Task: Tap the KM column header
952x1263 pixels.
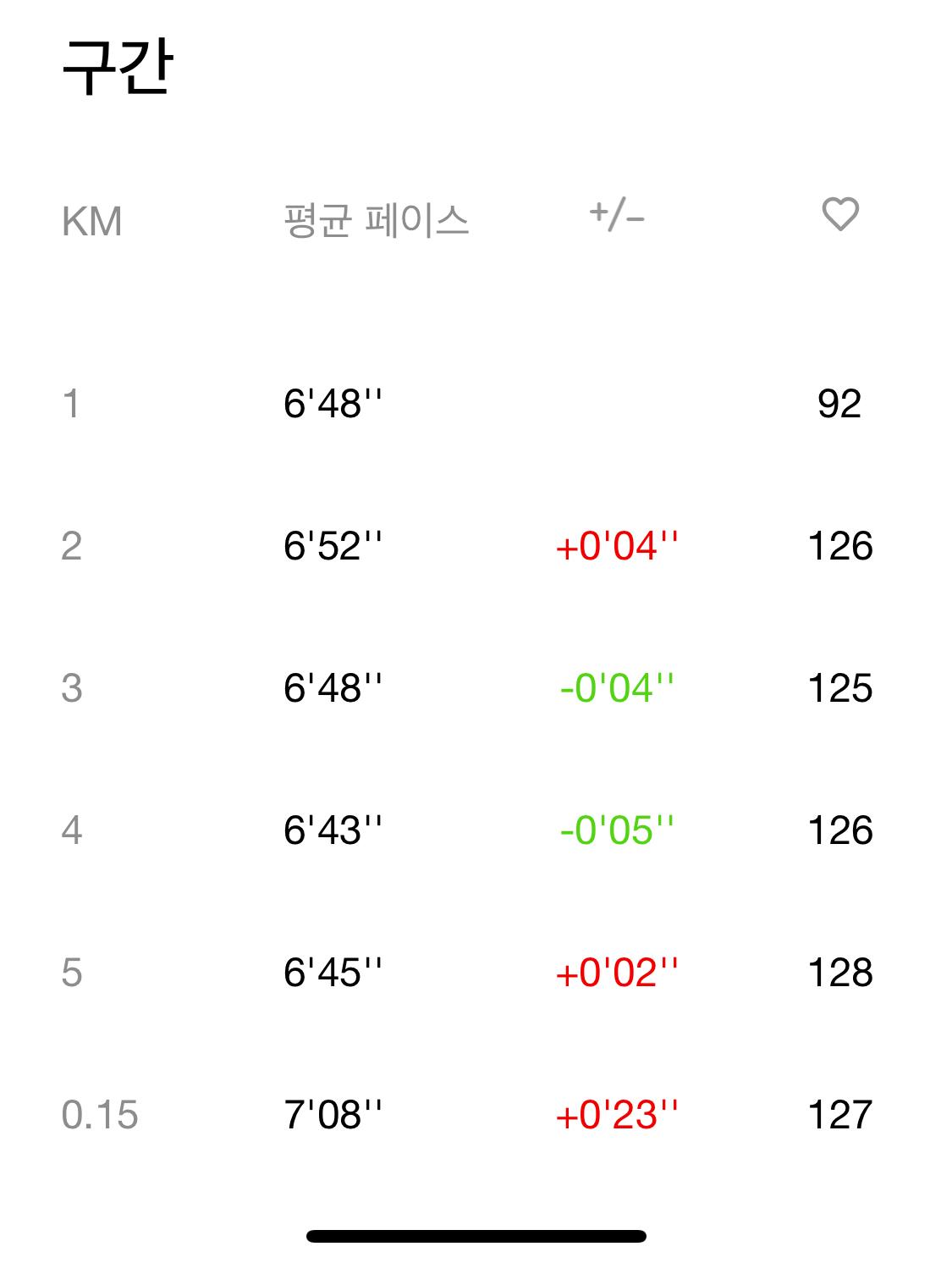Action: 91,222
